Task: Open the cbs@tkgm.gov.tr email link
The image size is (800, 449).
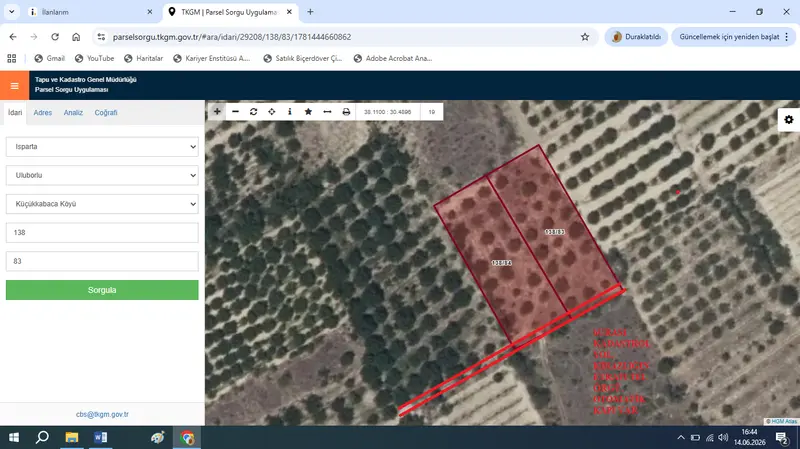Action: pos(102,414)
